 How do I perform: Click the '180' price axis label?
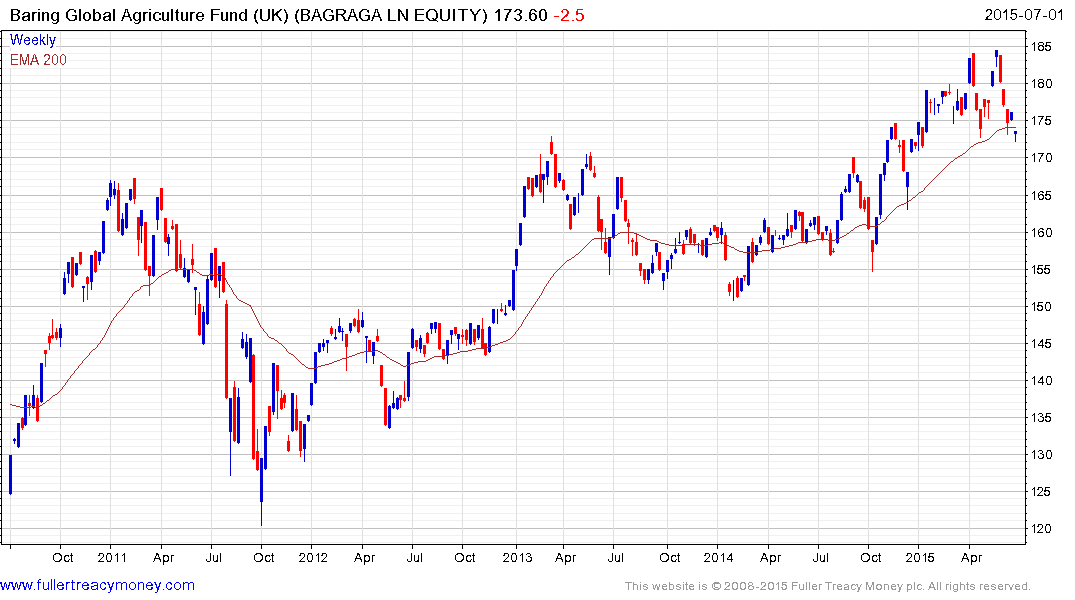click(1042, 84)
